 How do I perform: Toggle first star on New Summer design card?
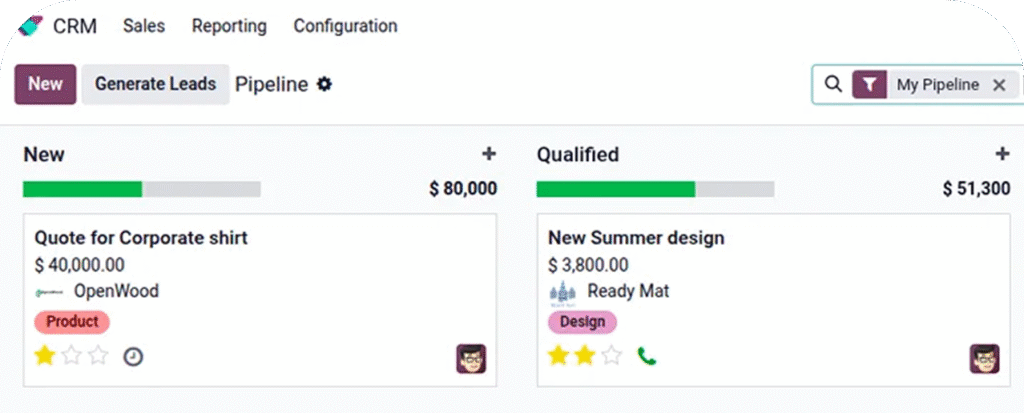coord(558,356)
